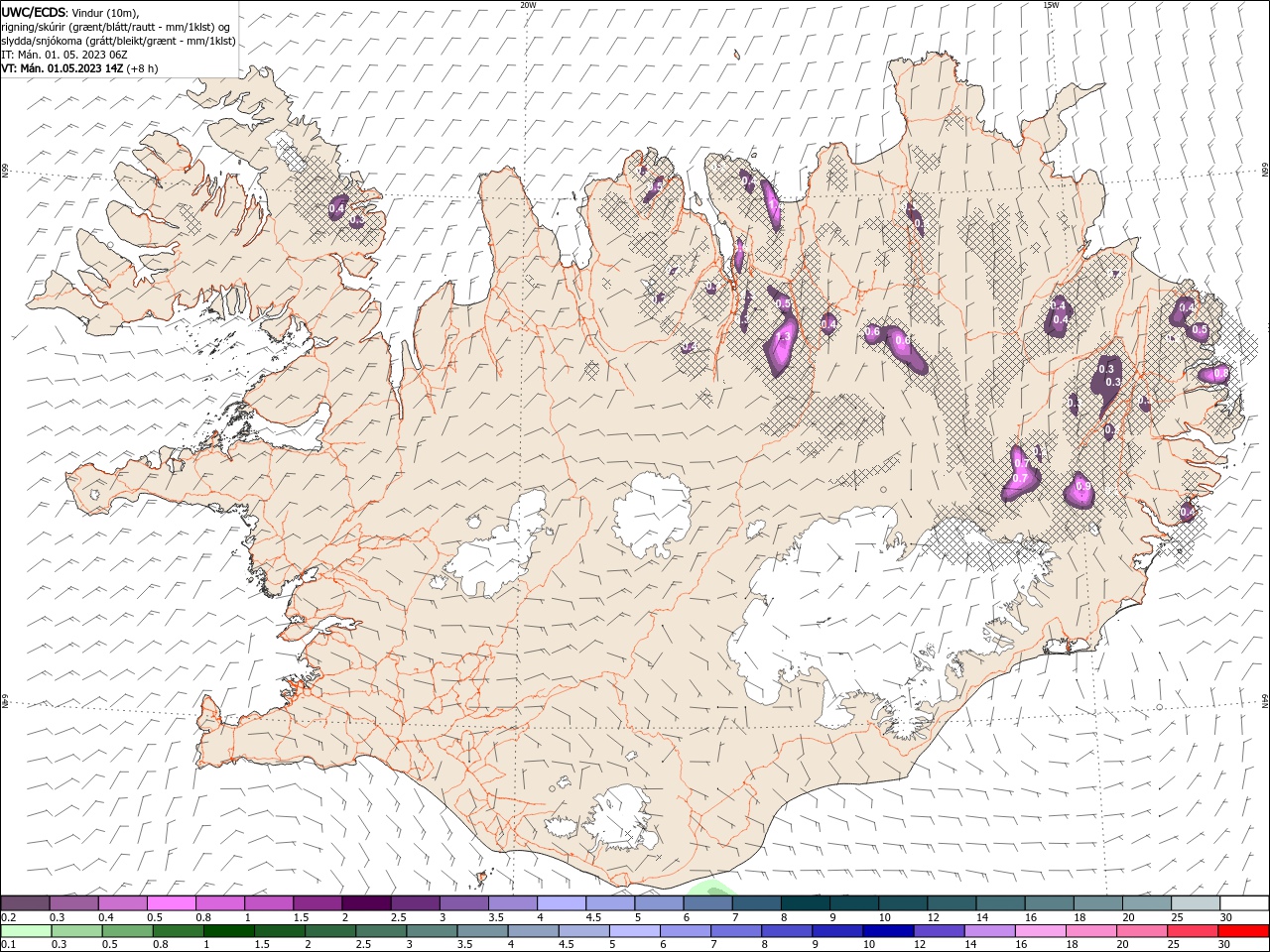Click the 20W longitude label at top
1270x952 pixels.
(x=528, y=5)
